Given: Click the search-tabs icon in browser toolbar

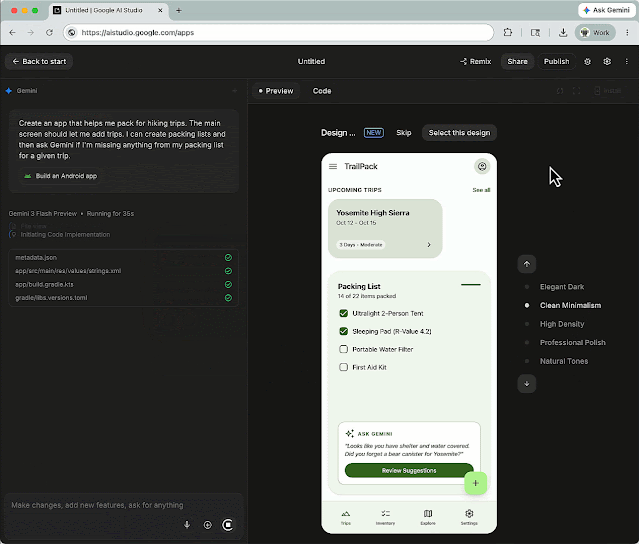Looking at the screenshot, I should 535,32.
